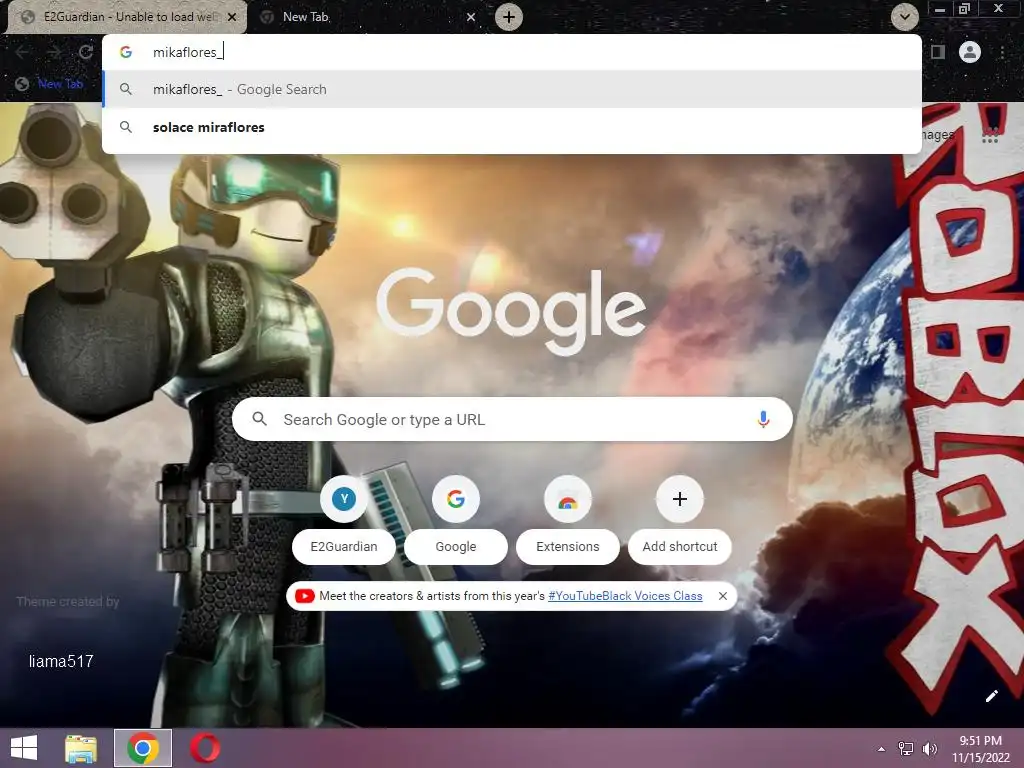Start voice search with the microphone
Viewport: 1024px width, 768px height.
[x=763, y=419]
